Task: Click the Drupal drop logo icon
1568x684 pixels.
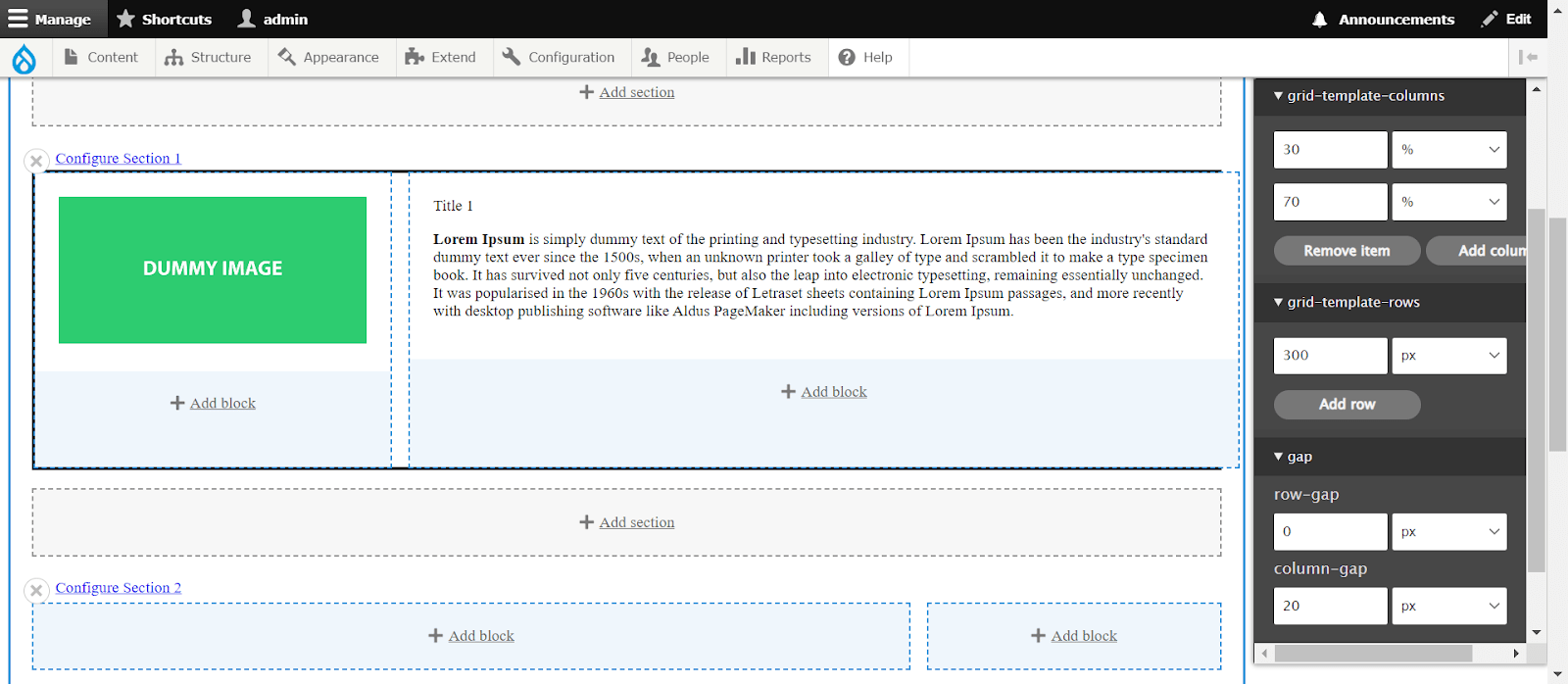Action: click(x=24, y=59)
